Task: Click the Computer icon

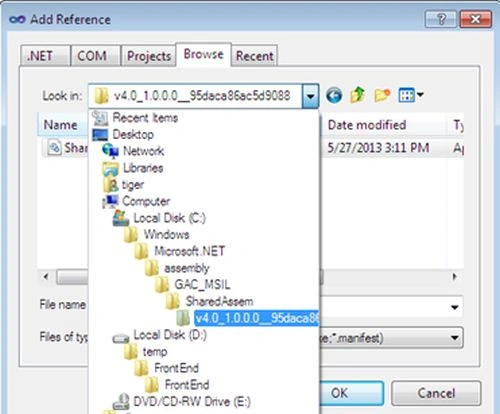Action: pos(111,201)
